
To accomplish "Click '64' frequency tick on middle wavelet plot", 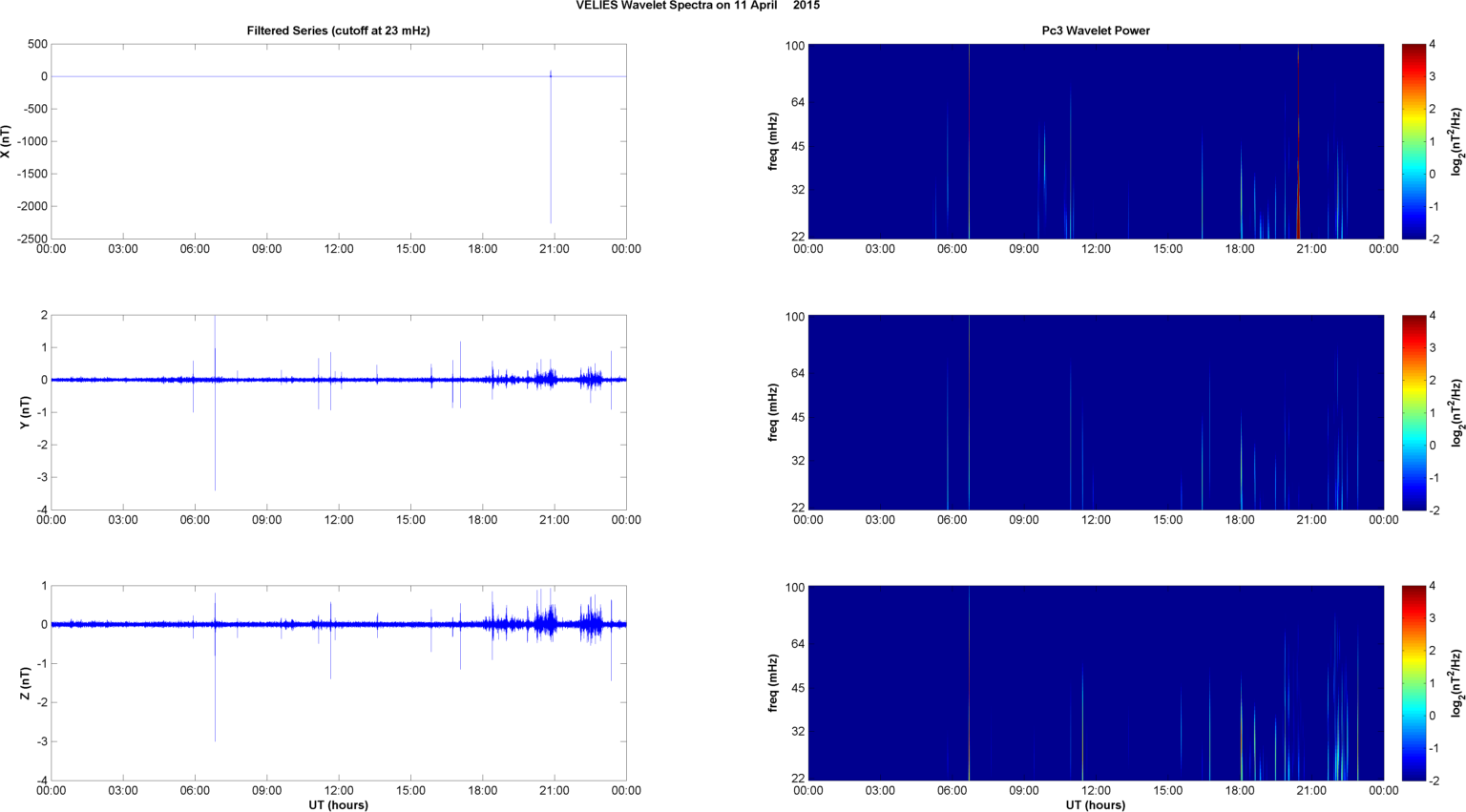I will click(x=799, y=373).
